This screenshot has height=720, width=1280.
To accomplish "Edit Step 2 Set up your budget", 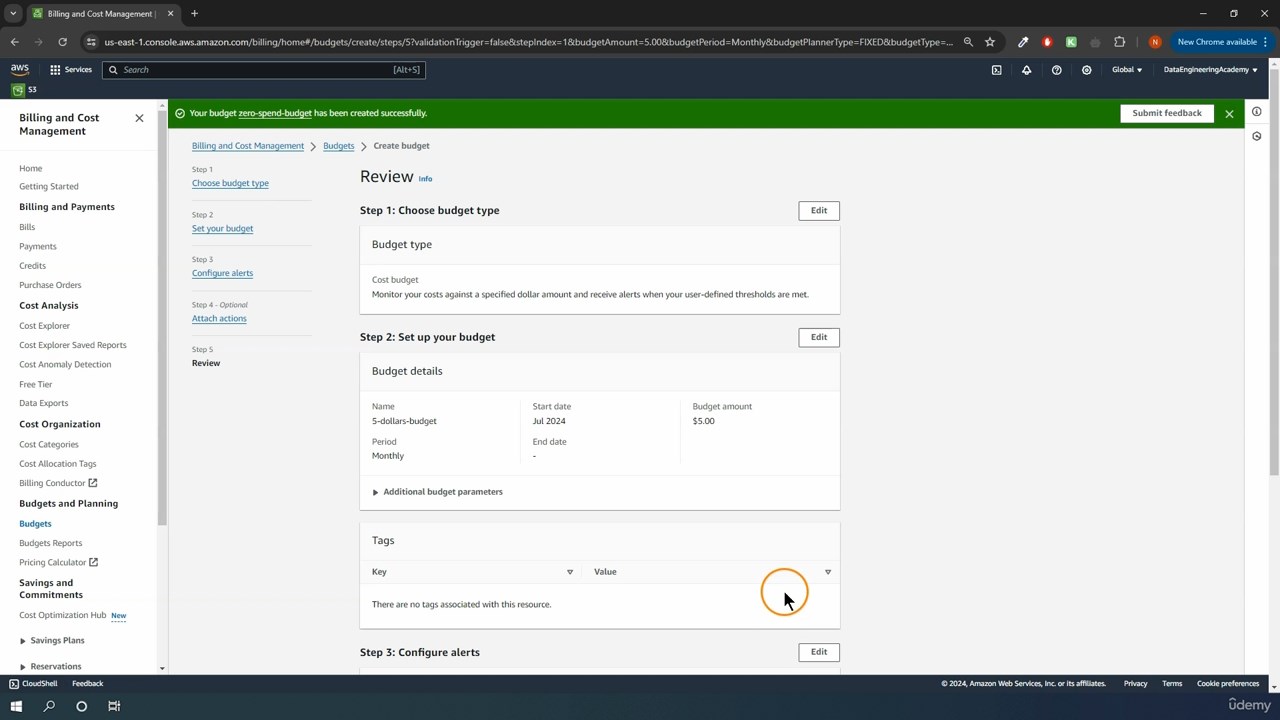I will point(819,337).
